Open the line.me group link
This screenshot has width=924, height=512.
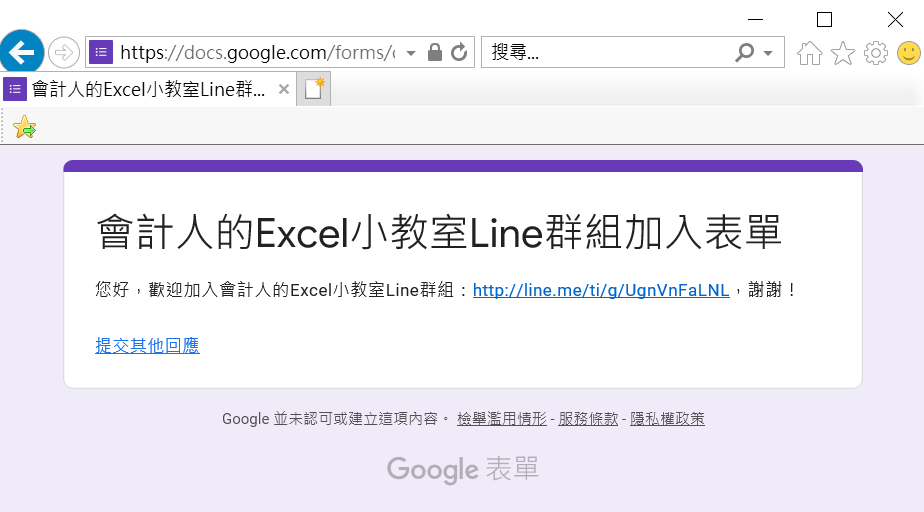601,290
